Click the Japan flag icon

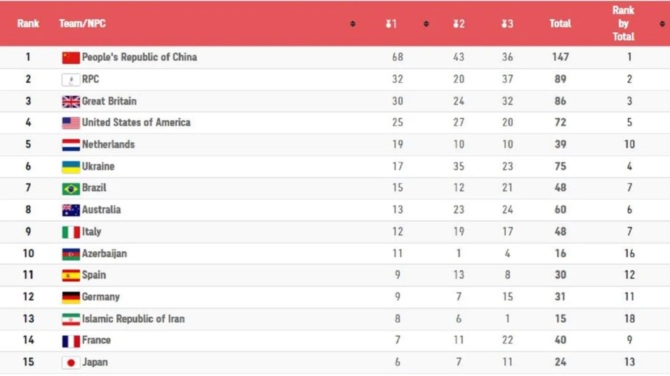click(71, 363)
